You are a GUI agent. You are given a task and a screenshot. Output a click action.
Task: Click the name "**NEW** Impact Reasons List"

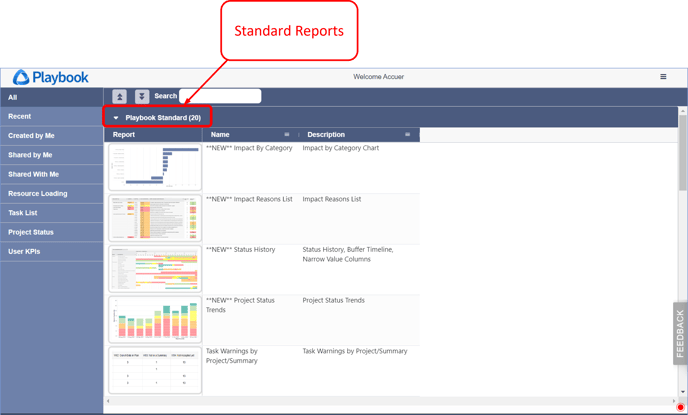pyautogui.click(x=249, y=199)
